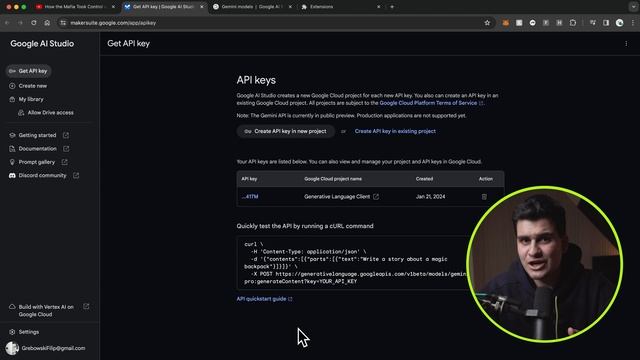Image resolution: width=640 pixels, height=360 pixels.
Task: Click the orange MetaMask-style extension icon
Action: coord(506,23)
